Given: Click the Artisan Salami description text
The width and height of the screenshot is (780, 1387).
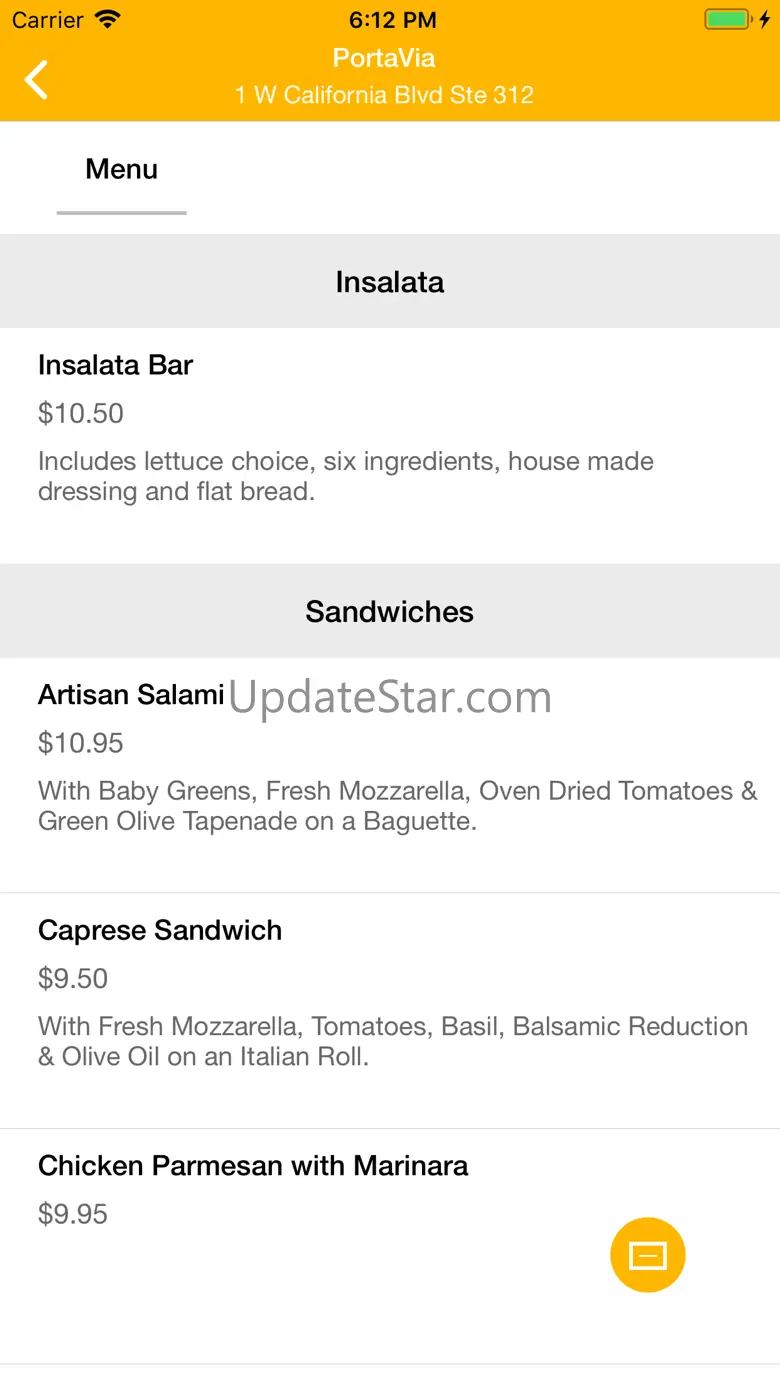Looking at the screenshot, I should click(398, 806).
